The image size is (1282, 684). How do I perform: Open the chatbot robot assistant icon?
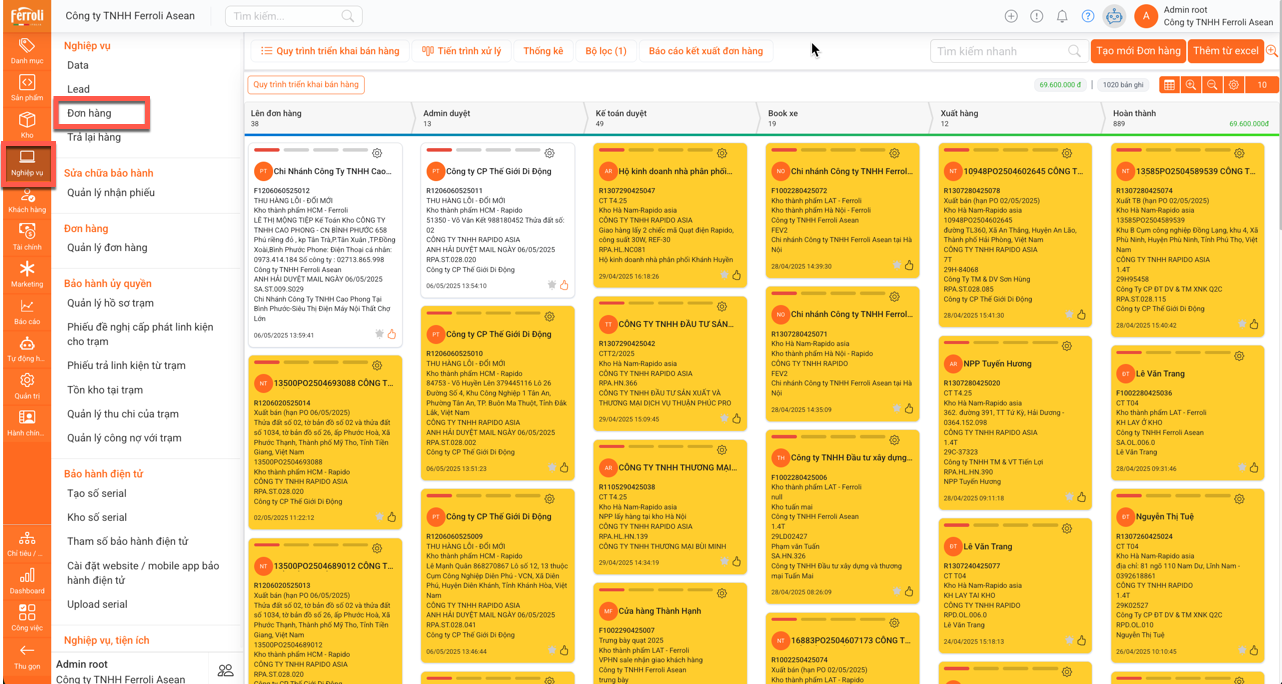tap(1114, 16)
